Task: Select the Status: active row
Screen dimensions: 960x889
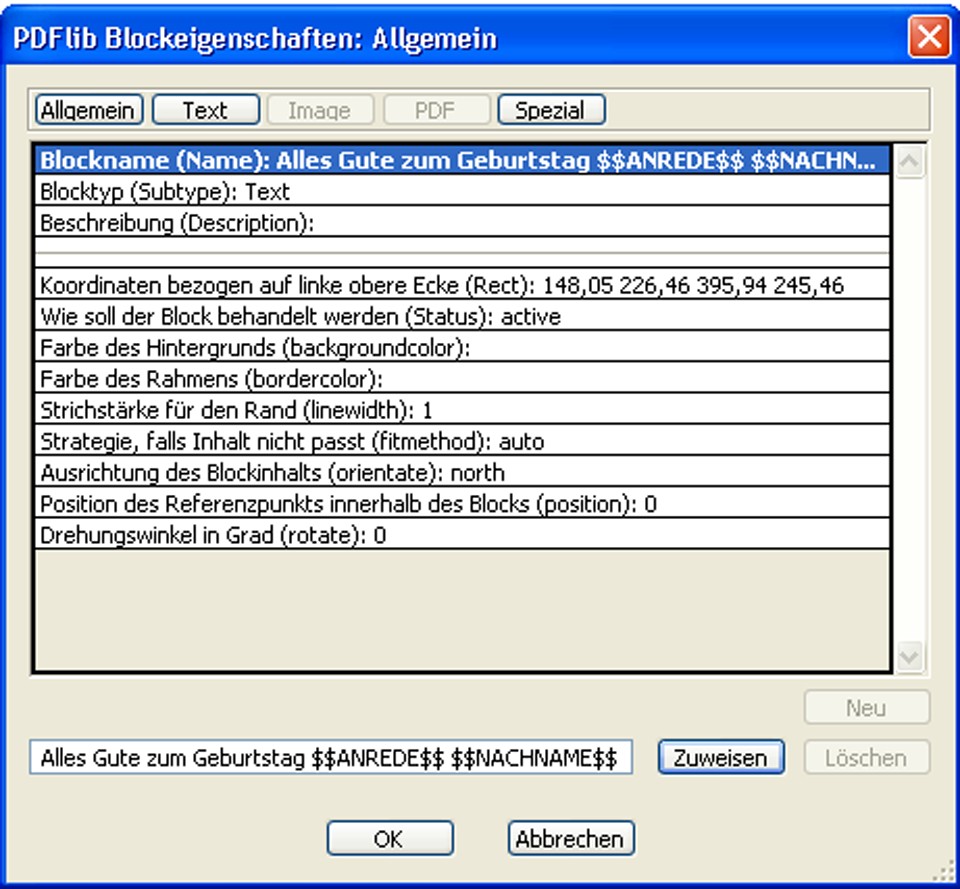Action: (x=462, y=316)
